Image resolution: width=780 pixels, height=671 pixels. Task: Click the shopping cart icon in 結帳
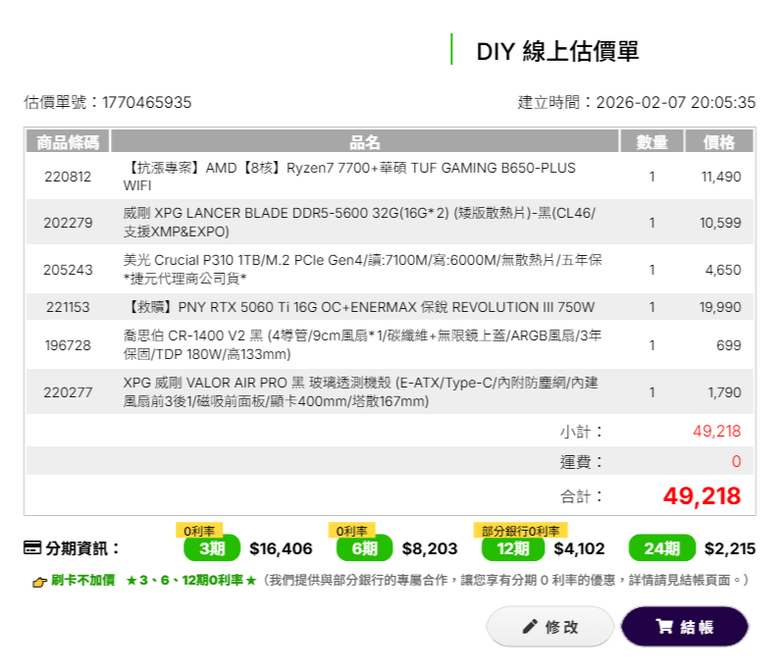(664, 626)
